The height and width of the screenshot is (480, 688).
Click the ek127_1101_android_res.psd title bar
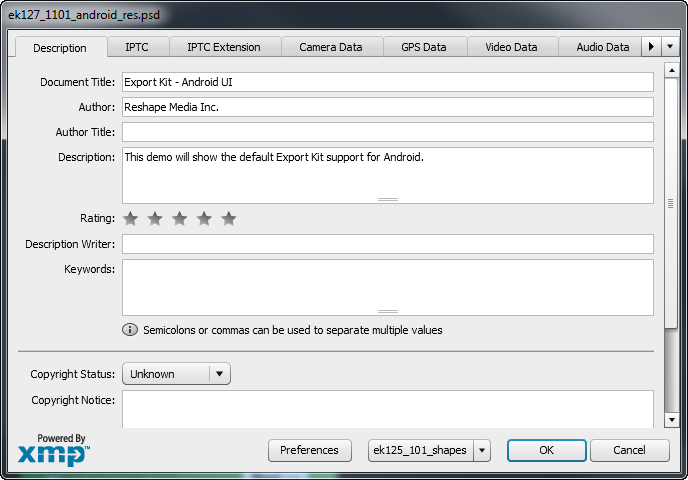[344, 15]
